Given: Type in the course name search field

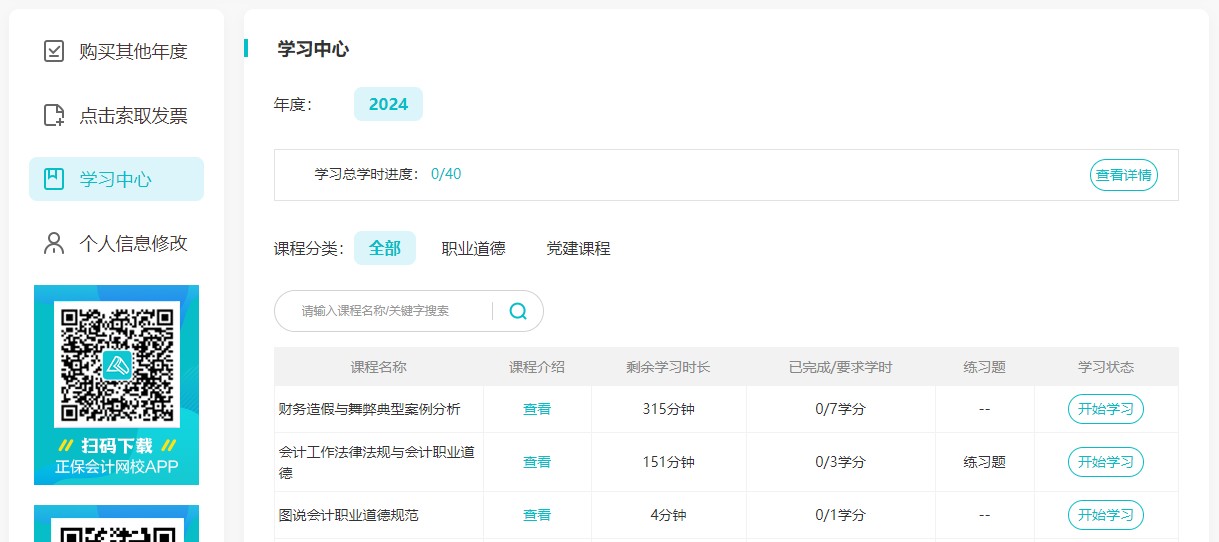Looking at the screenshot, I should pyautogui.click(x=390, y=311).
